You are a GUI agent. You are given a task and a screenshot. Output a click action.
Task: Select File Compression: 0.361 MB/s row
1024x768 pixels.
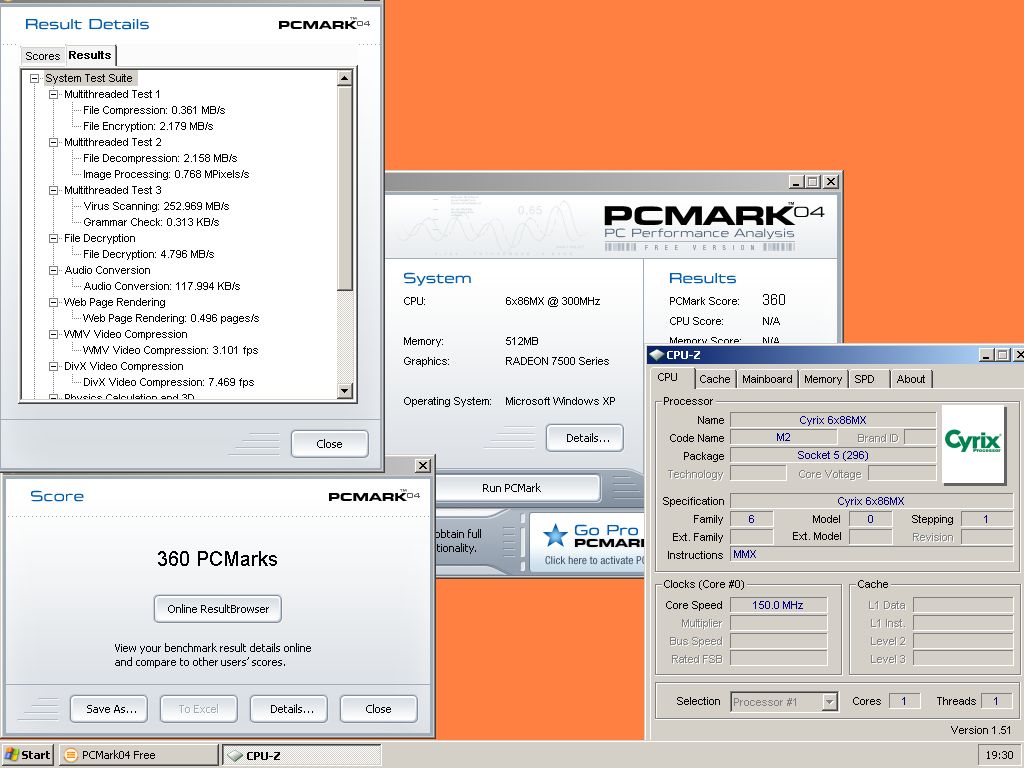coord(154,110)
